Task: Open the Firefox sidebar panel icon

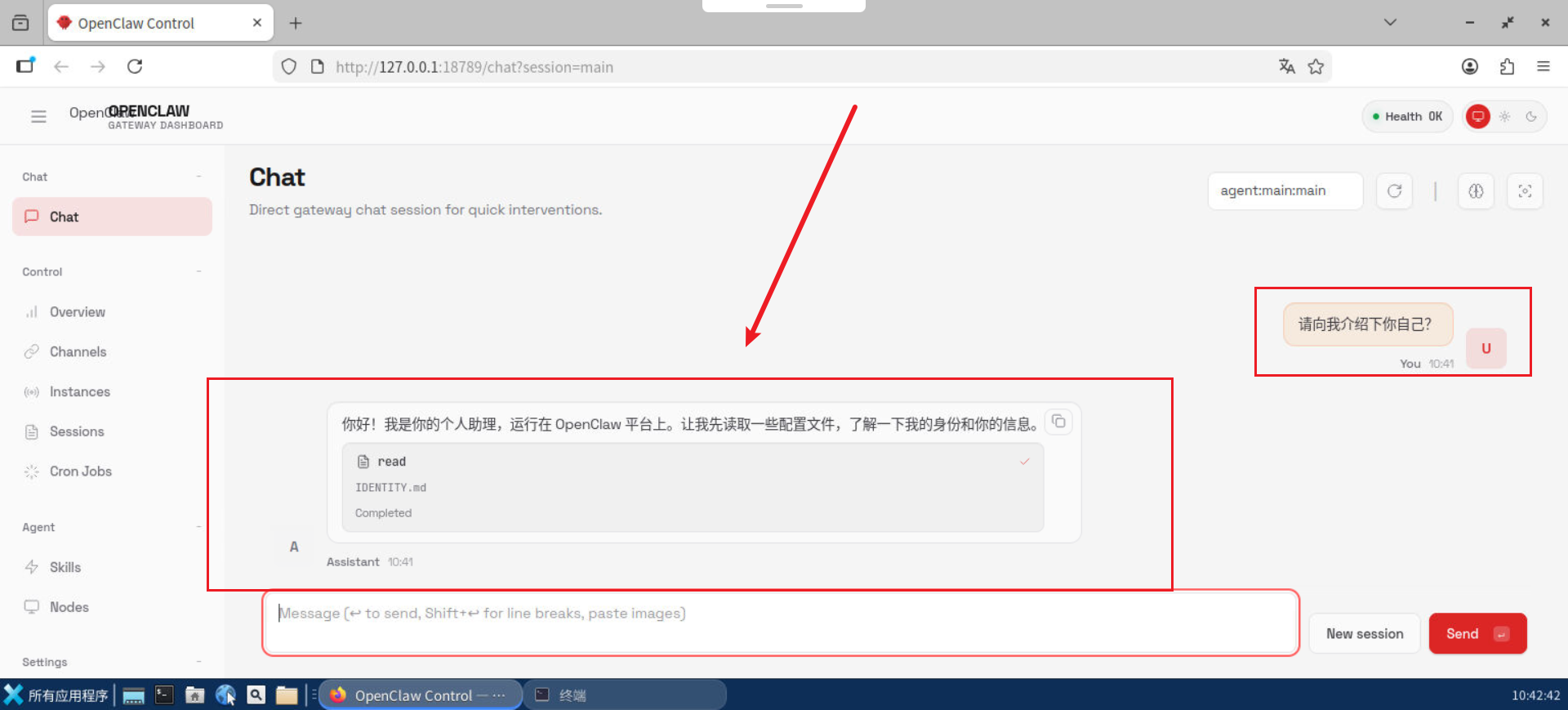Action: pyautogui.click(x=25, y=66)
